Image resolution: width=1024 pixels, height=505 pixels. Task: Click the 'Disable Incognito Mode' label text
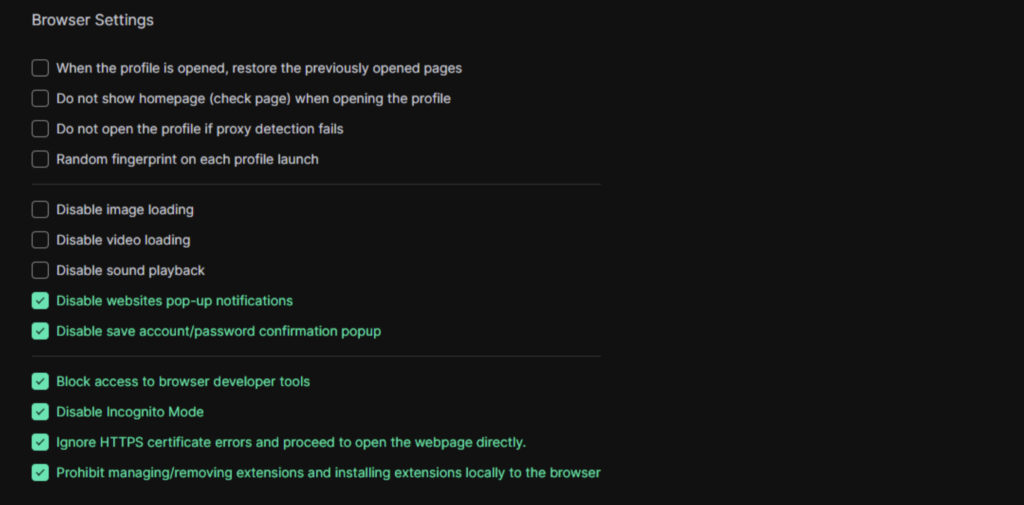coord(130,412)
